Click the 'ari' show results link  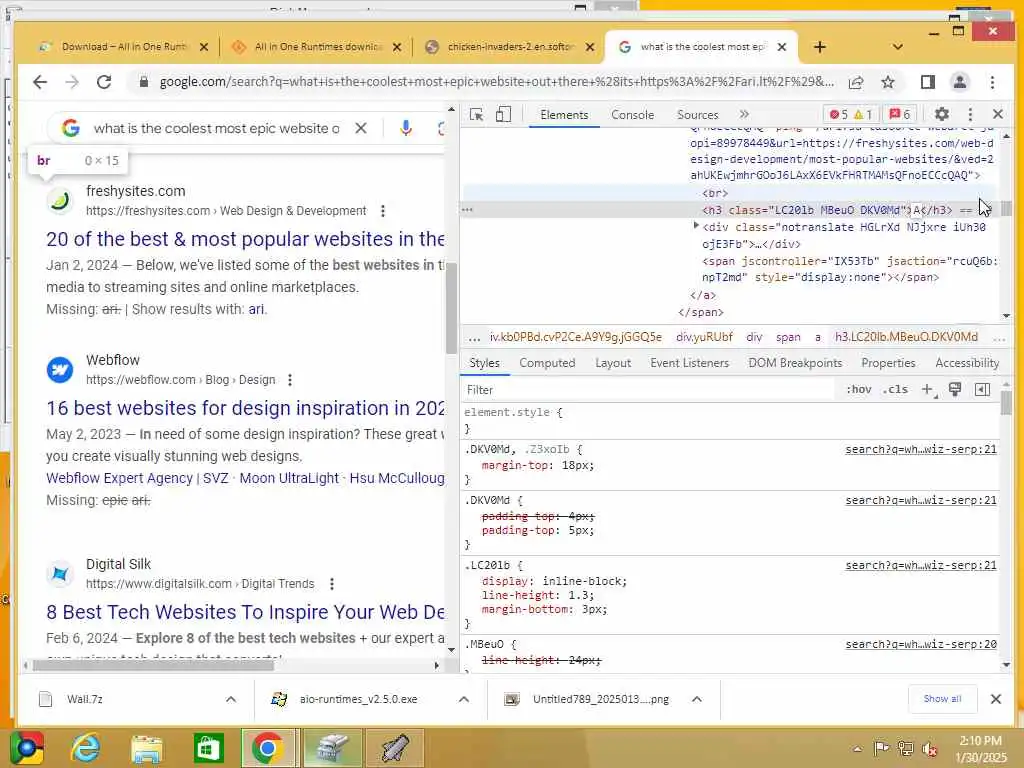[256, 310]
